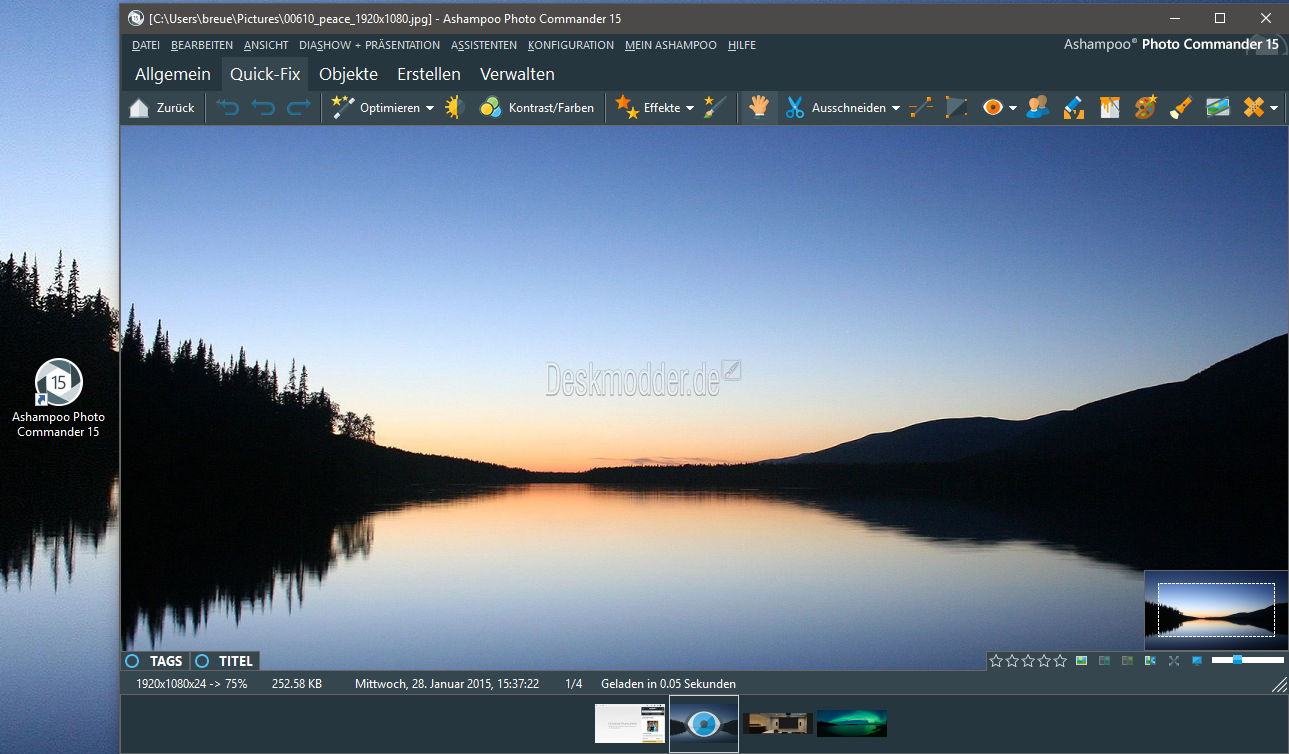Toggle the TAGS radio button

[x=132, y=661]
